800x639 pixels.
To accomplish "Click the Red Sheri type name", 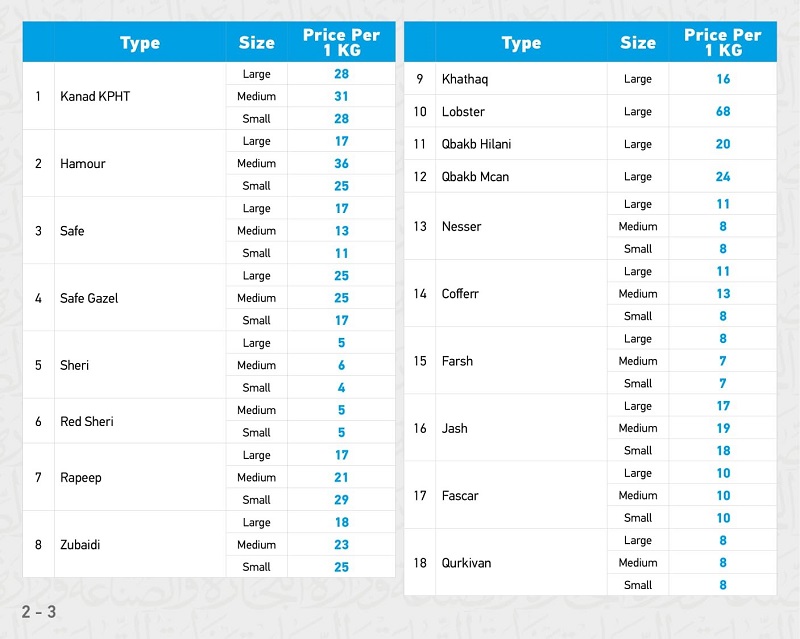I will 87,422.
